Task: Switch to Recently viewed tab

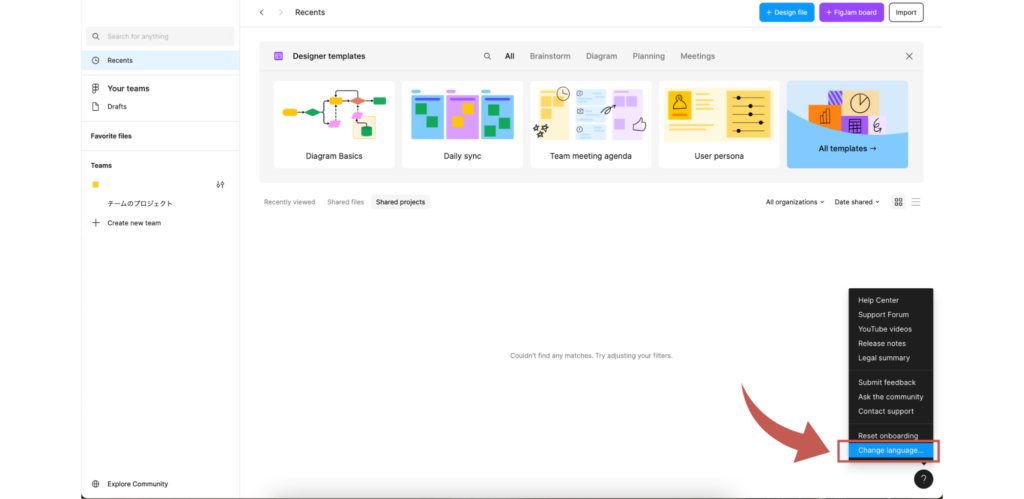Action: click(289, 202)
